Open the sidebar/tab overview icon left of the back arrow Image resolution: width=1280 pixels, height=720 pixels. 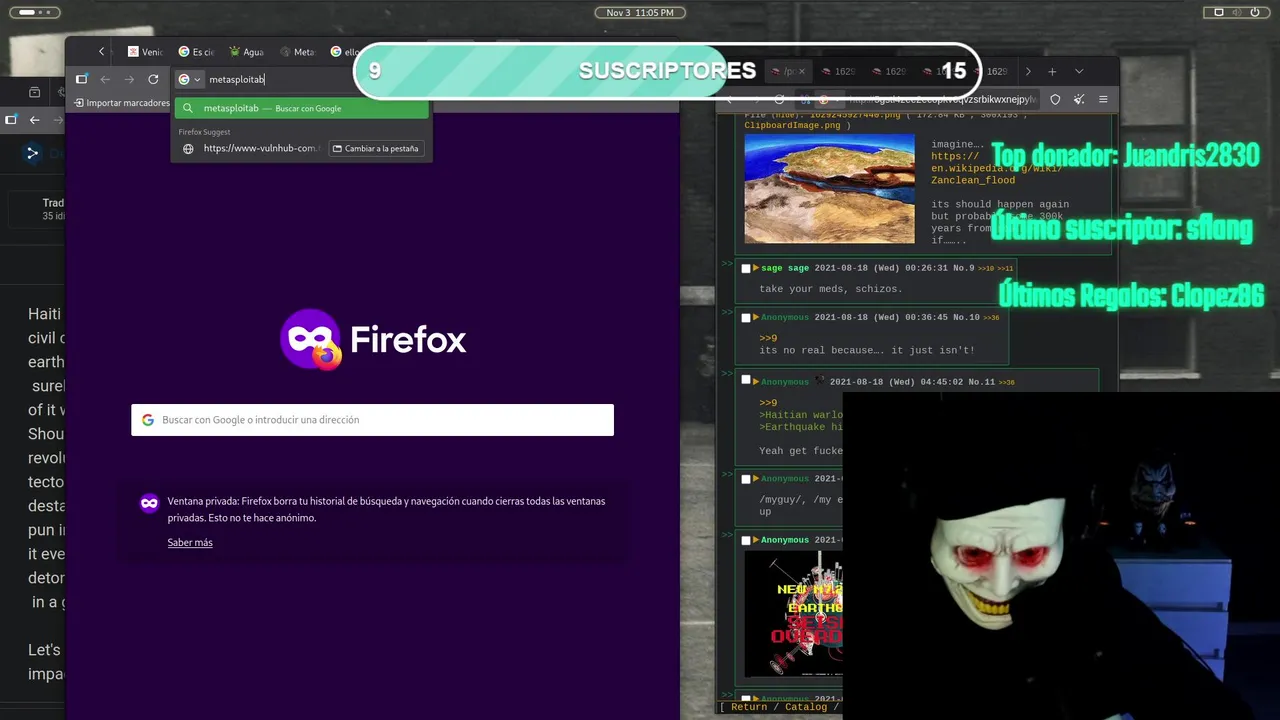coord(81,79)
